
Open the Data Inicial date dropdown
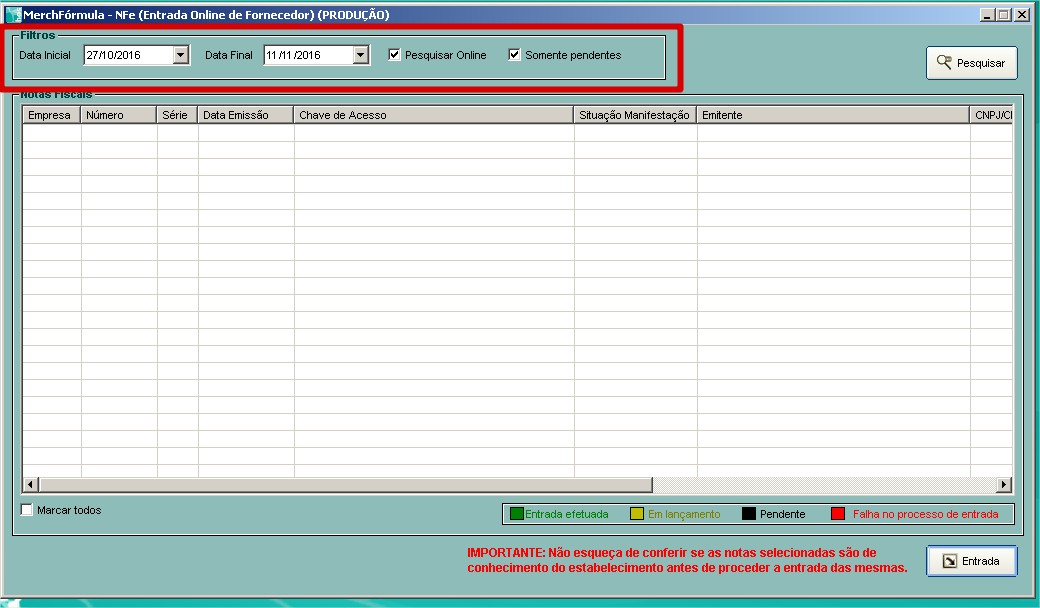[181, 55]
